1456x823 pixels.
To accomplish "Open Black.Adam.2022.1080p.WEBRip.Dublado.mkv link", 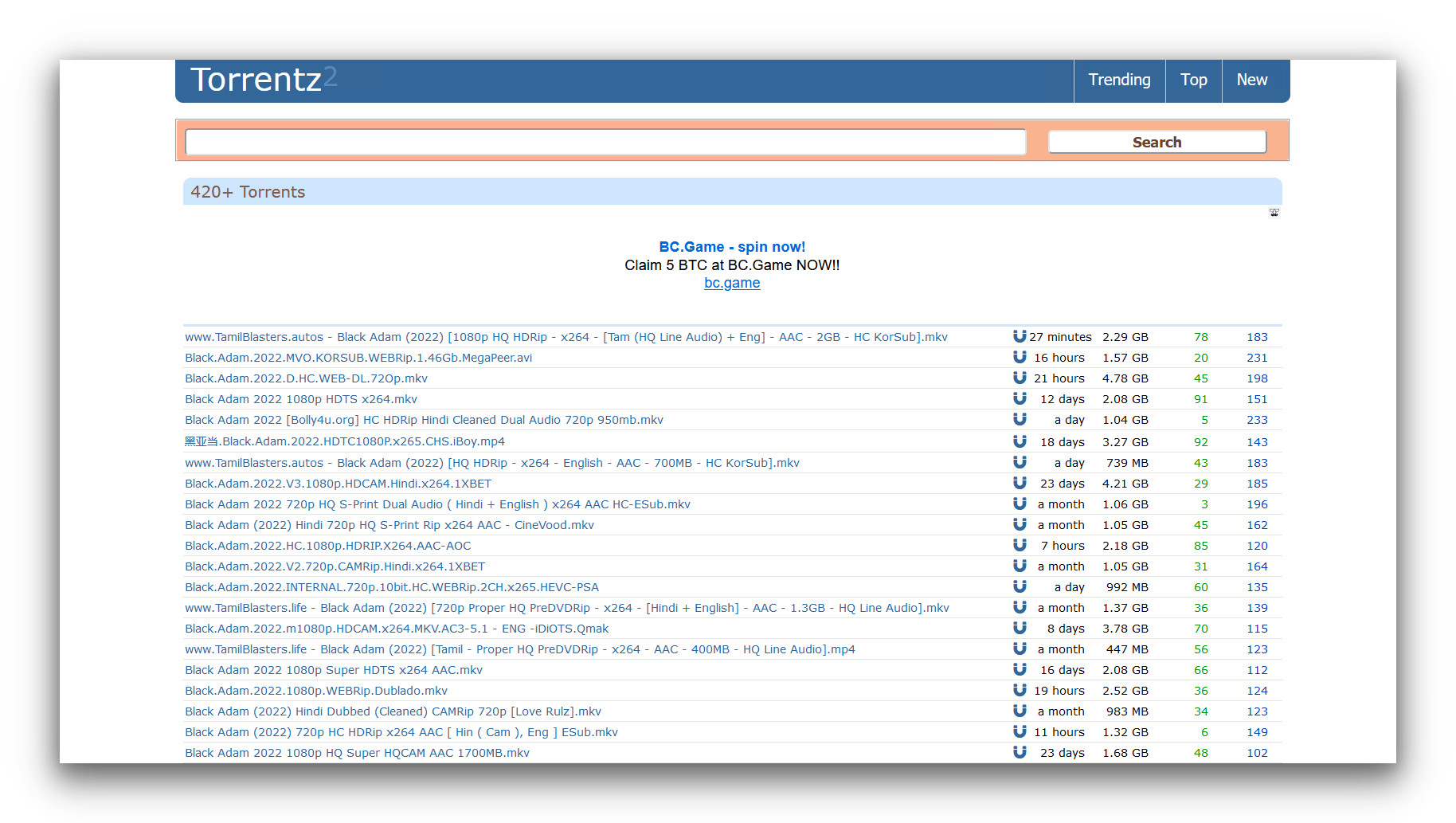I will point(316,691).
